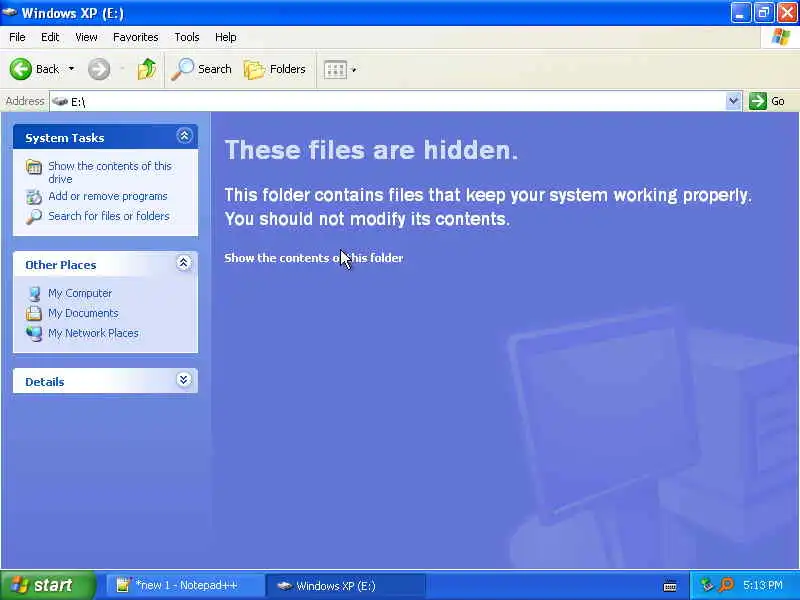The height and width of the screenshot is (600, 800).
Task: Click Show the contents of this drive
Action: [x=110, y=172]
